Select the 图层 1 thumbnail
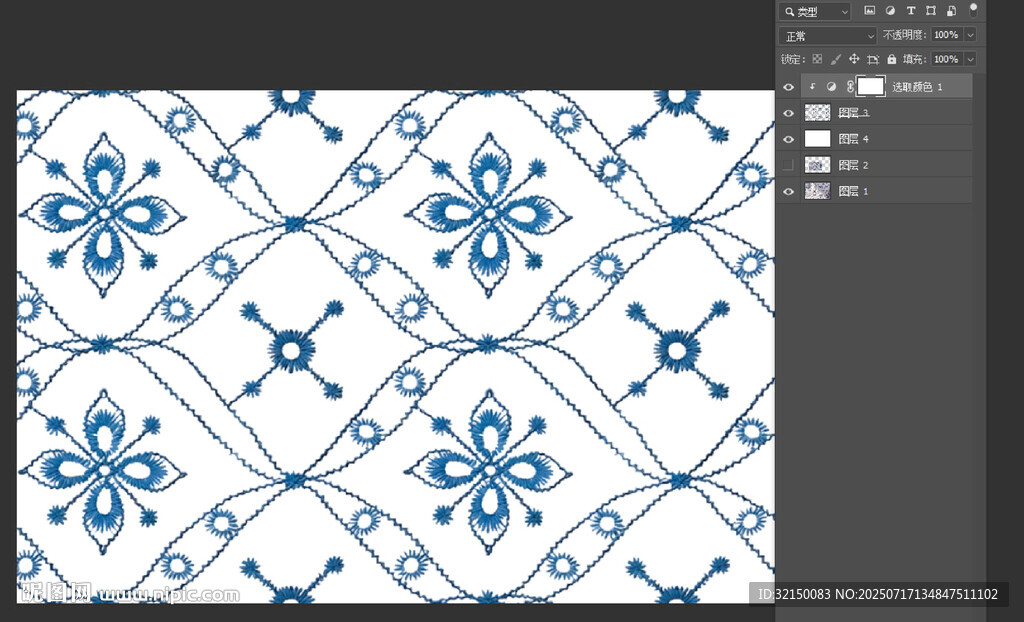The image size is (1024, 622). (x=817, y=191)
